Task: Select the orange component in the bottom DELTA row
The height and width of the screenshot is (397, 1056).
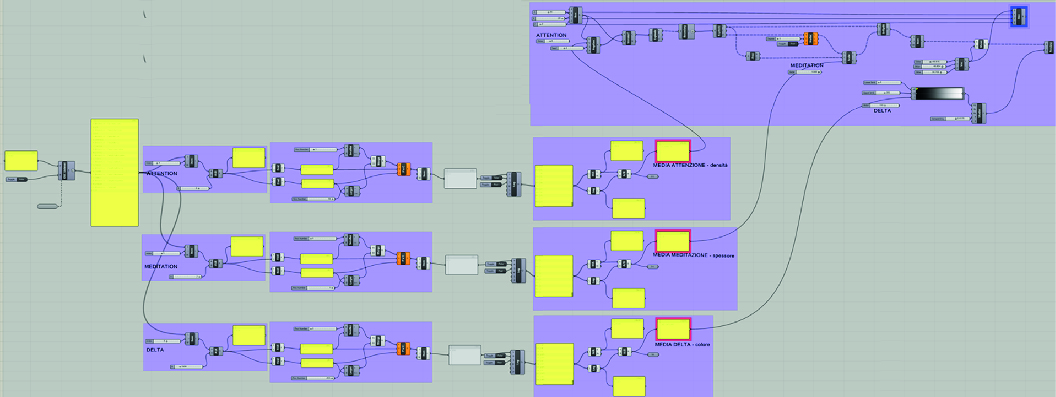Action: tap(403, 348)
